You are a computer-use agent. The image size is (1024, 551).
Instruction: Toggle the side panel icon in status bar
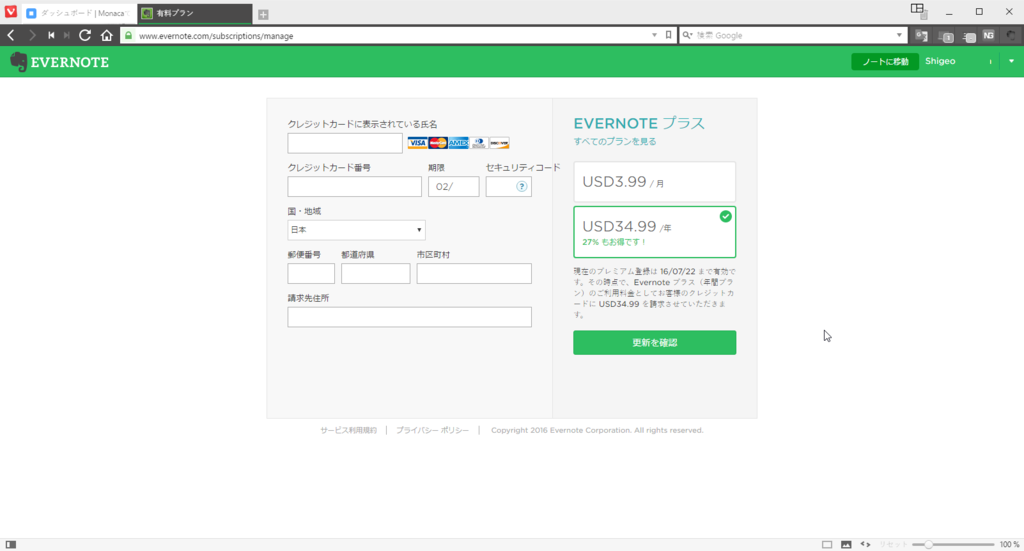[10, 544]
